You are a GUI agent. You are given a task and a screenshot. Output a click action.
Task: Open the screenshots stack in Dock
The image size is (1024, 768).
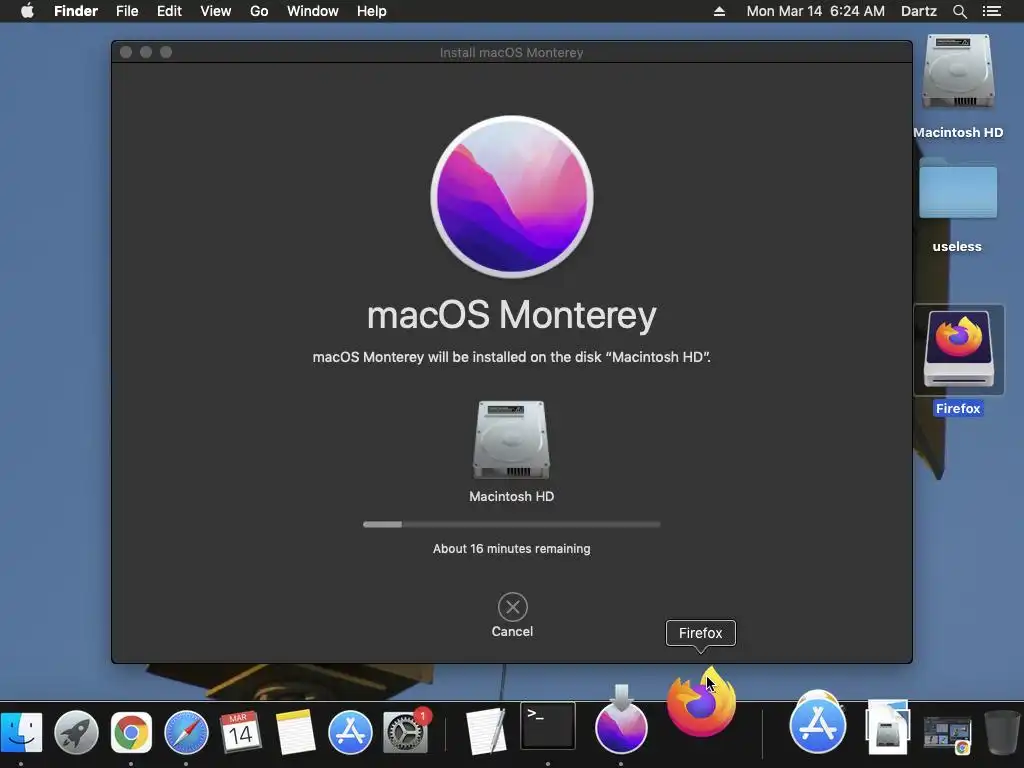pos(947,735)
